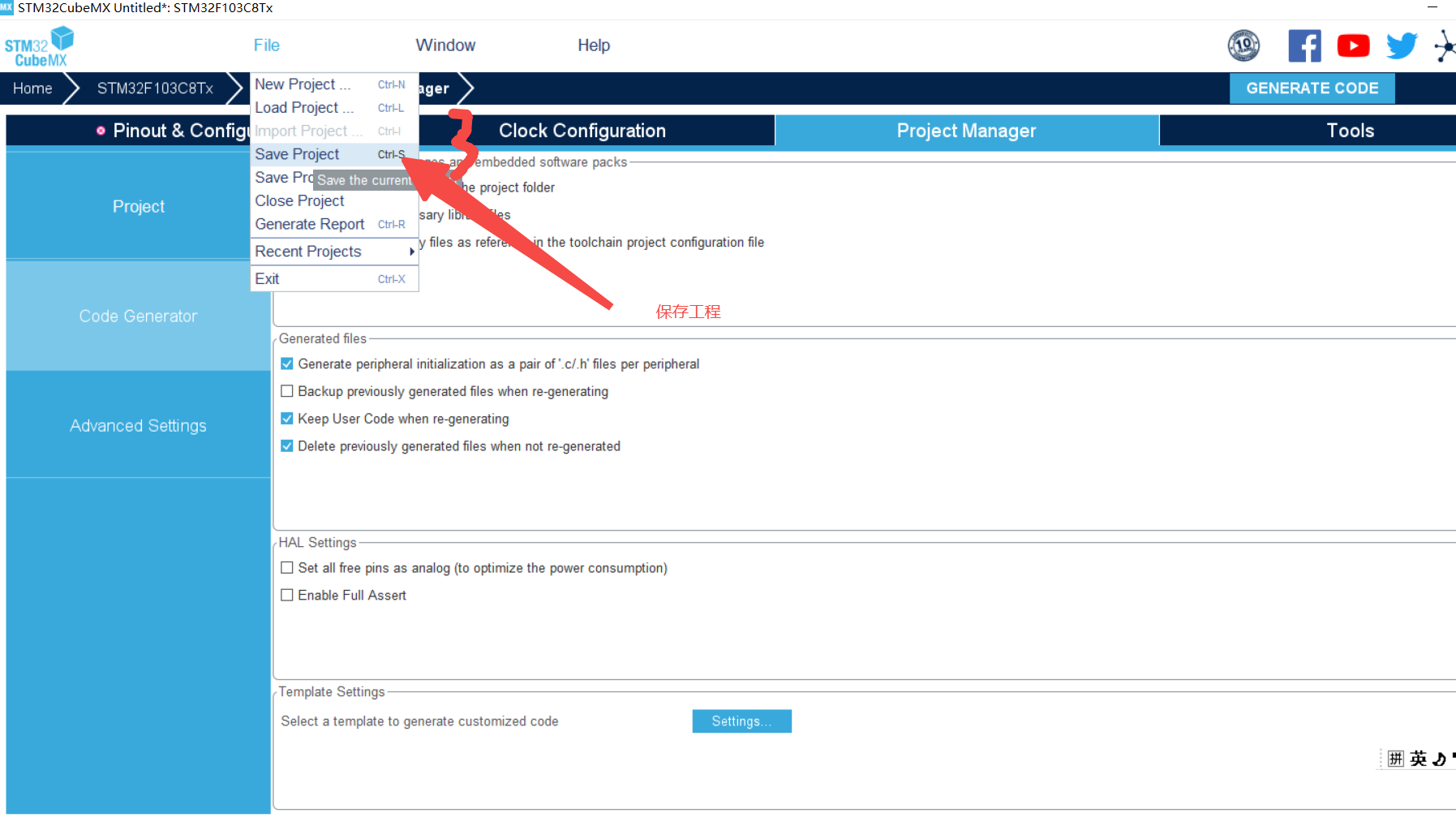The image size is (1456, 822).
Task: Open the Advanced Settings side tab
Action: tap(139, 425)
